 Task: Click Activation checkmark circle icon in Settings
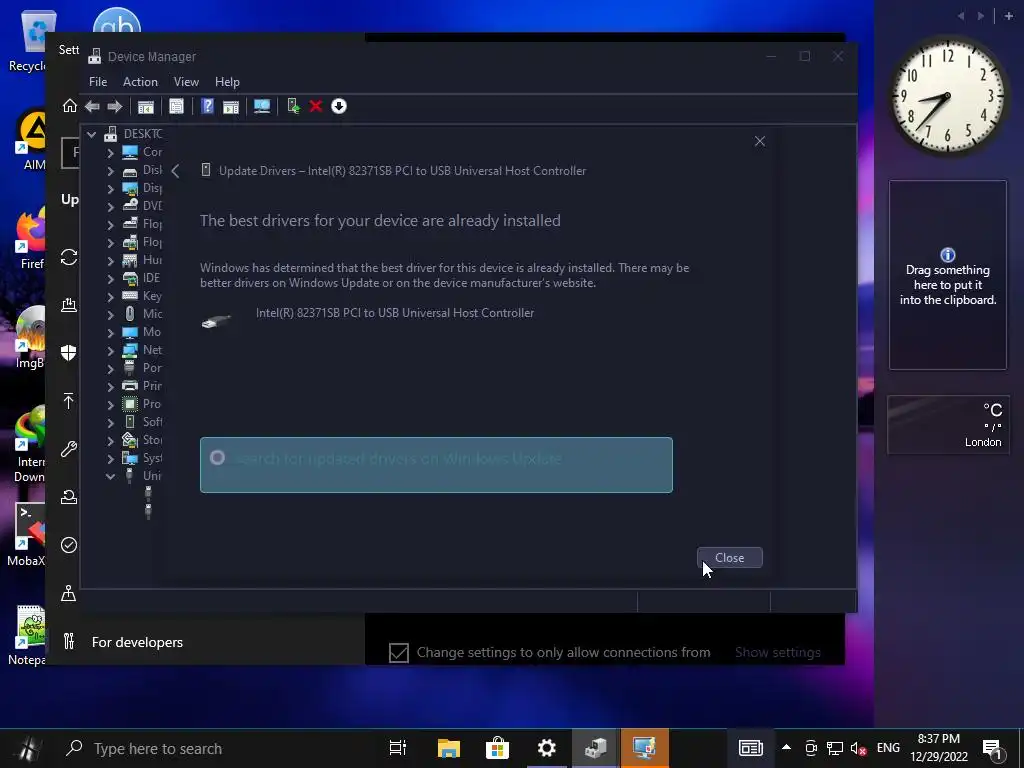69,545
